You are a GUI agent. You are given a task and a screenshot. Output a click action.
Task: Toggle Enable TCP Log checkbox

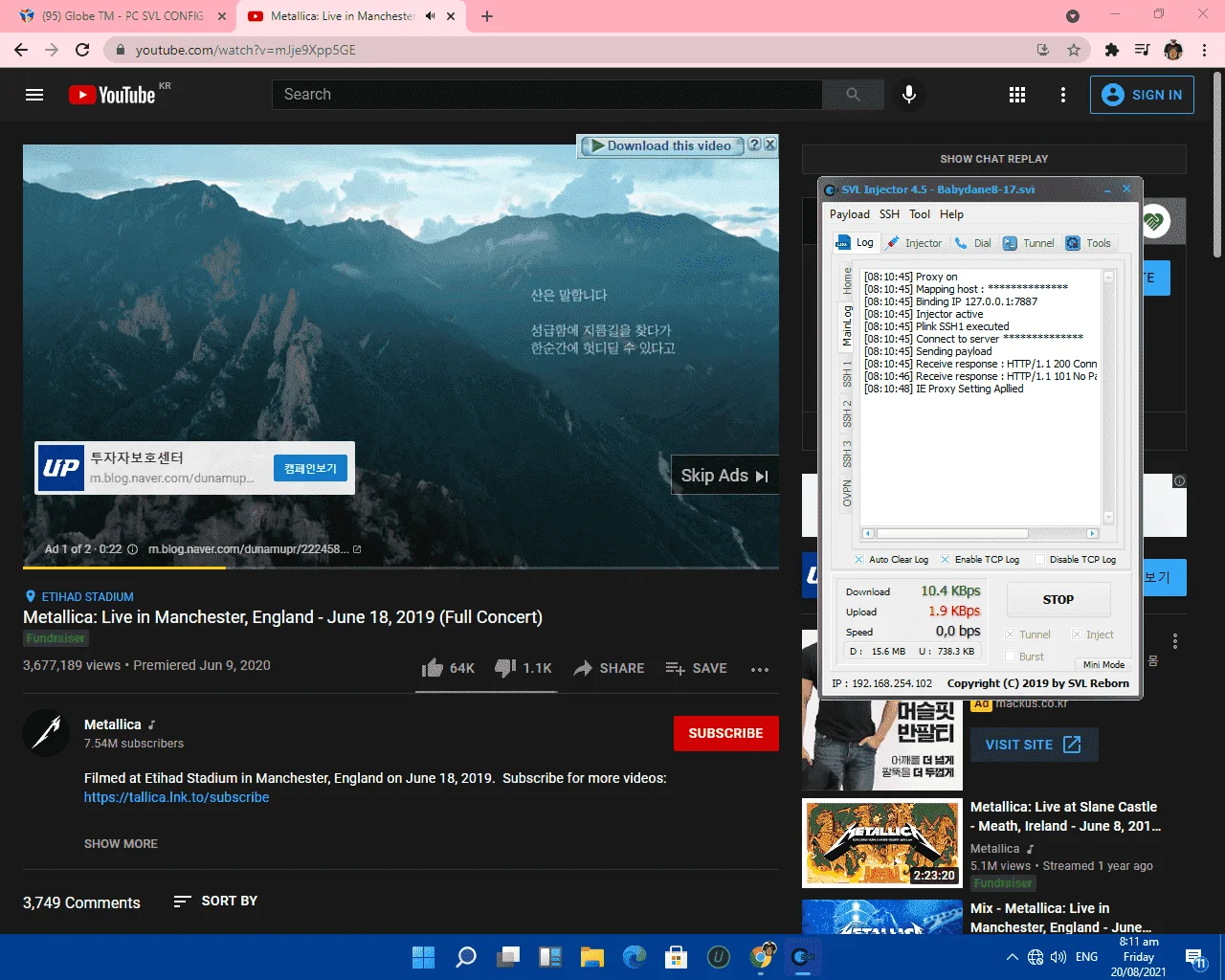pos(946,560)
